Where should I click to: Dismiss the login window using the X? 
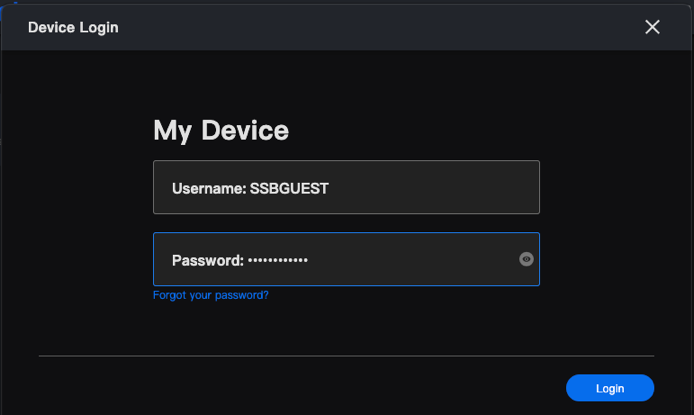coord(653,27)
